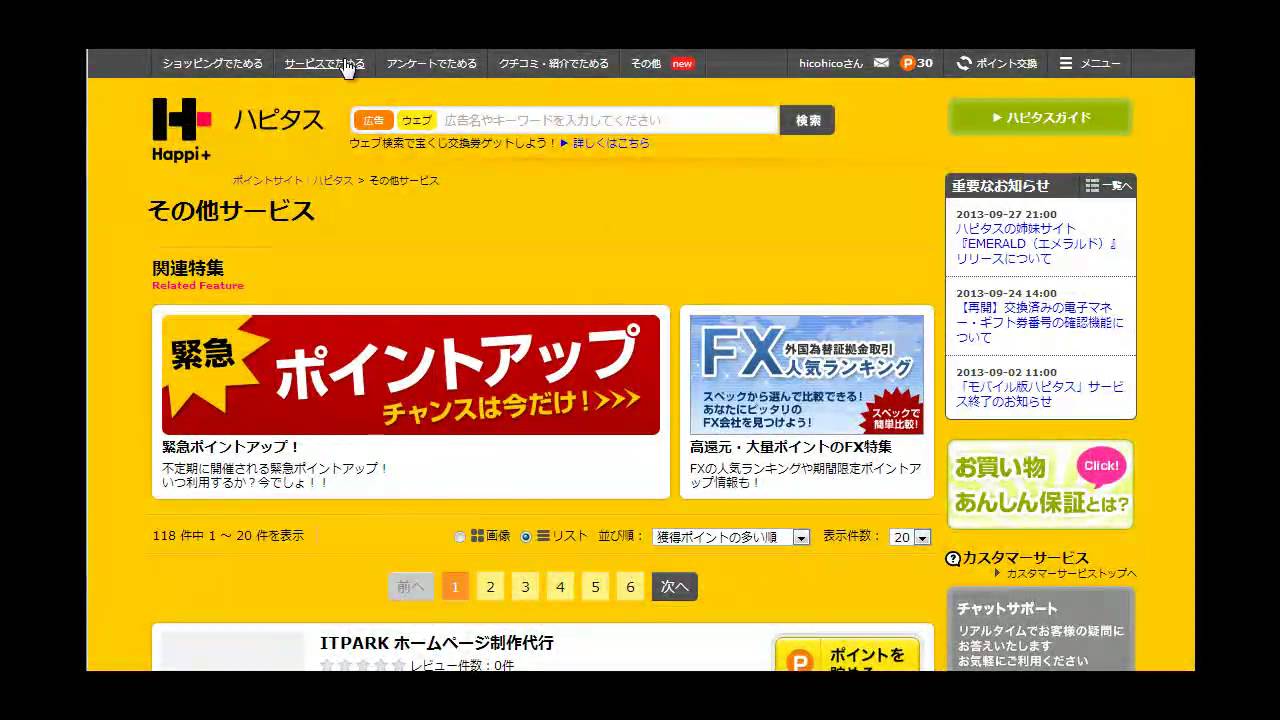Image resolution: width=1280 pixels, height=720 pixels.
Task: Click 緊急ポイントアップ! title text
Action: [x=231, y=447]
